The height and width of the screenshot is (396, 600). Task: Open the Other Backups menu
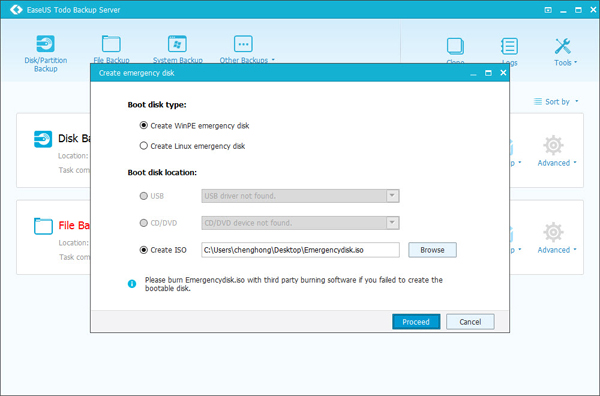(247, 49)
